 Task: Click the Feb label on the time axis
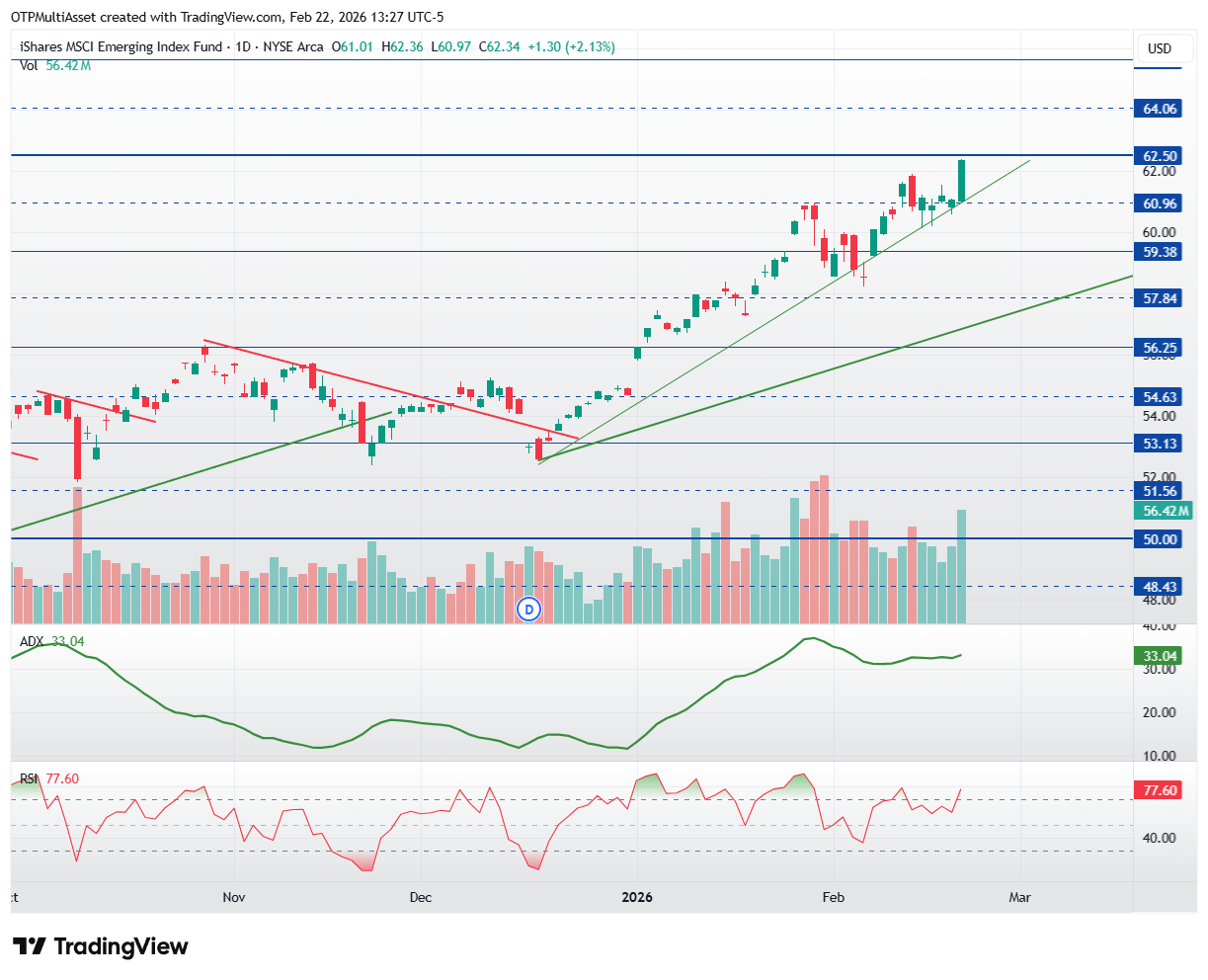pyautogui.click(x=834, y=897)
